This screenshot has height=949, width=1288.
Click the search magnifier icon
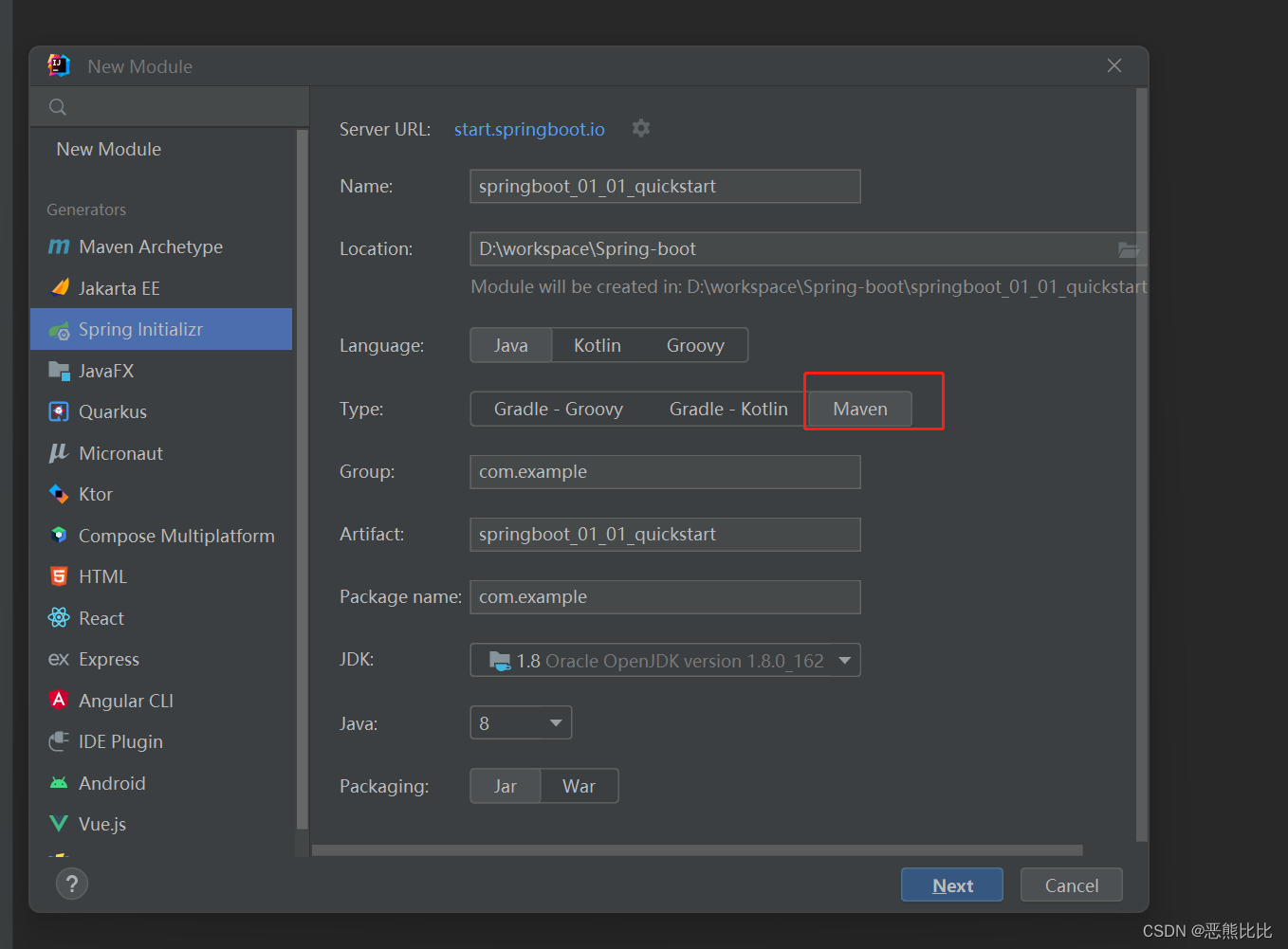(58, 107)
